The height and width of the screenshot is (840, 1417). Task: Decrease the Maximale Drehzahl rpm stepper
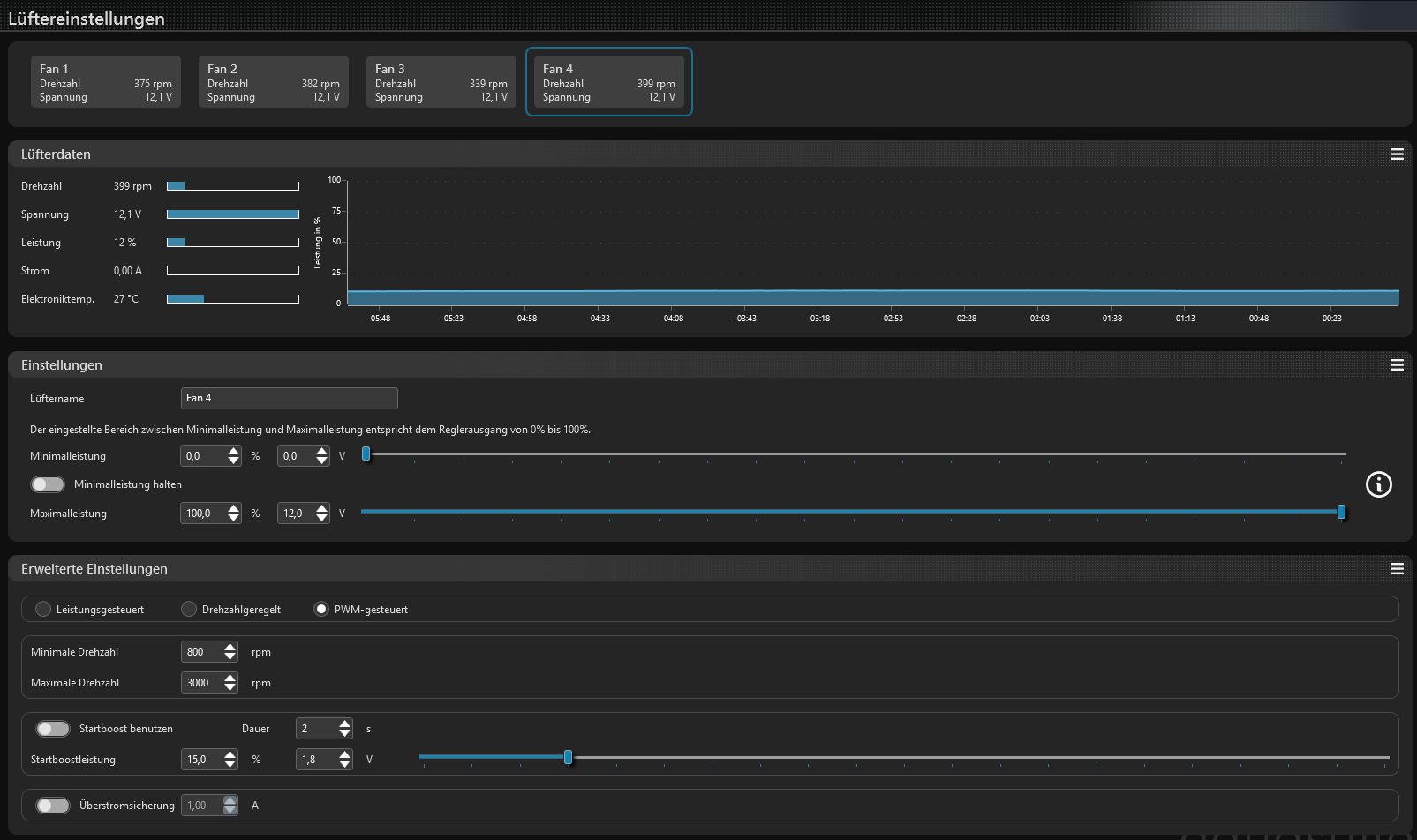pos(230,687)
